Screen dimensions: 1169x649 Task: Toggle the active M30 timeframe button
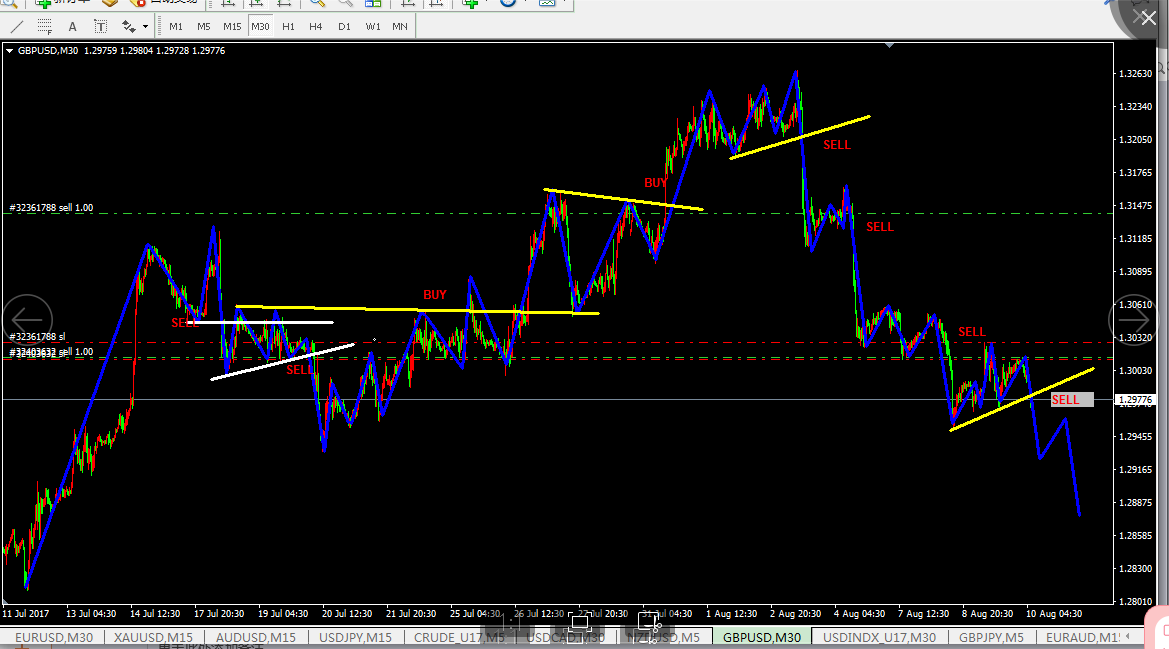260,27
